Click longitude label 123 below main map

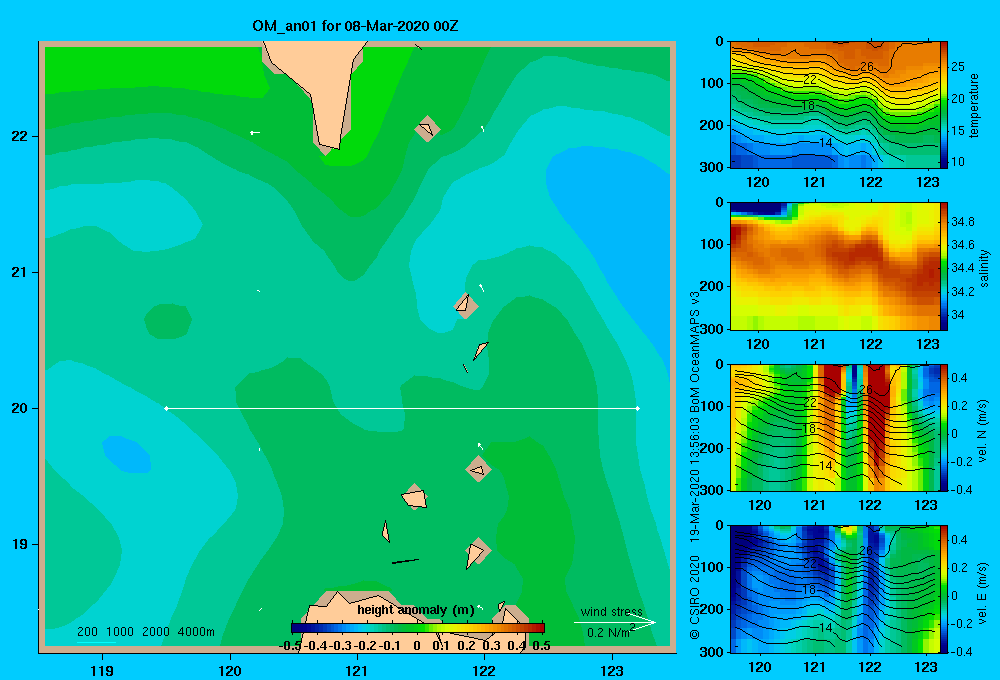pos(612,670)
